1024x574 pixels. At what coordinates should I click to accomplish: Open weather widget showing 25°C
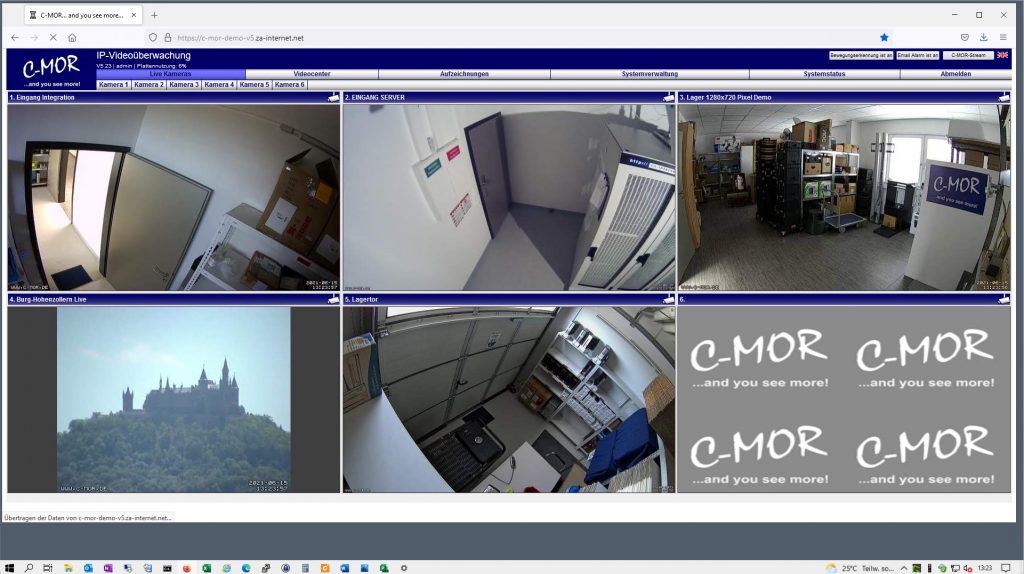click(859, 568)
